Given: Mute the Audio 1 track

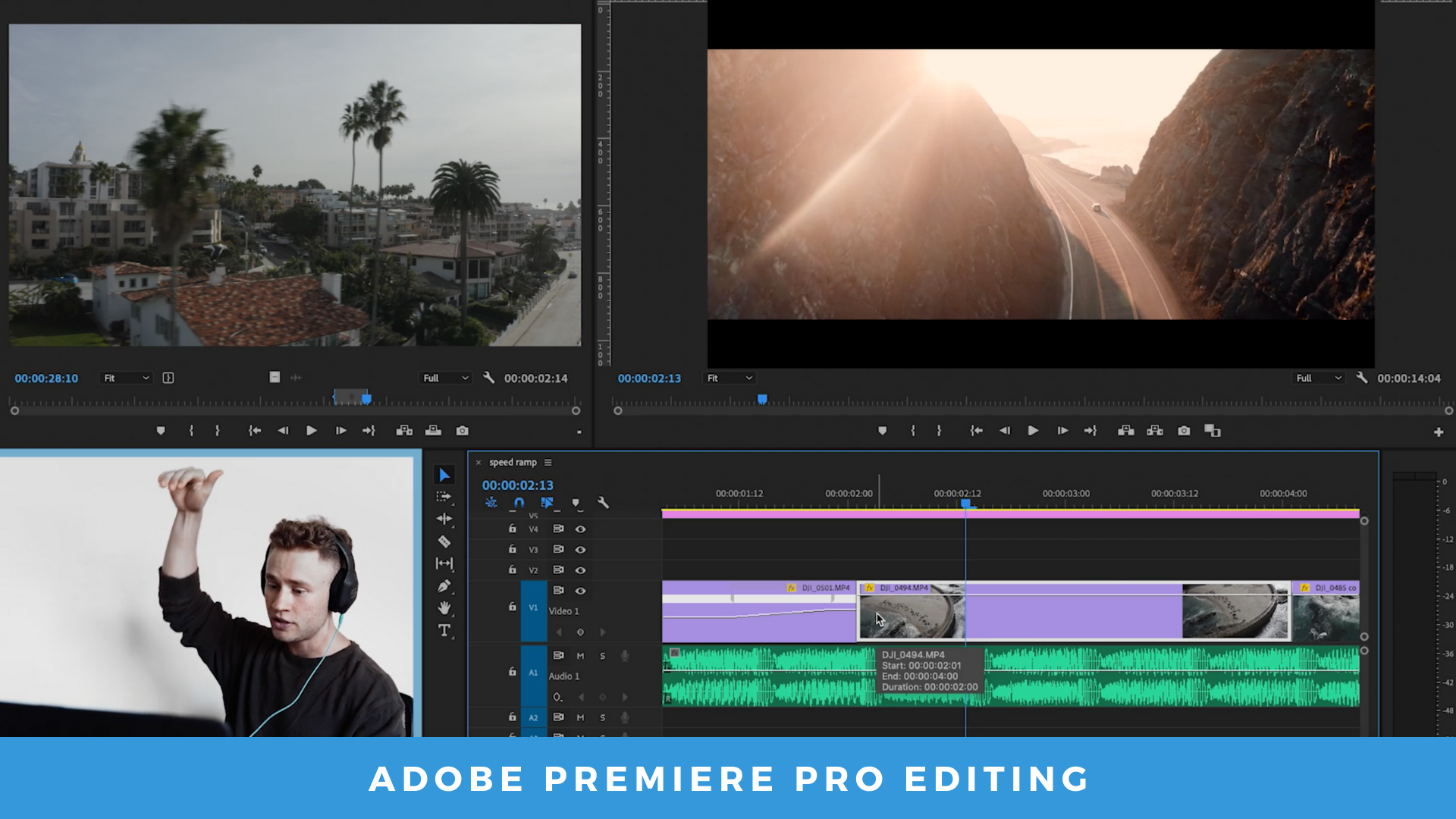Looking at the screenshot, I should (580, 656).
